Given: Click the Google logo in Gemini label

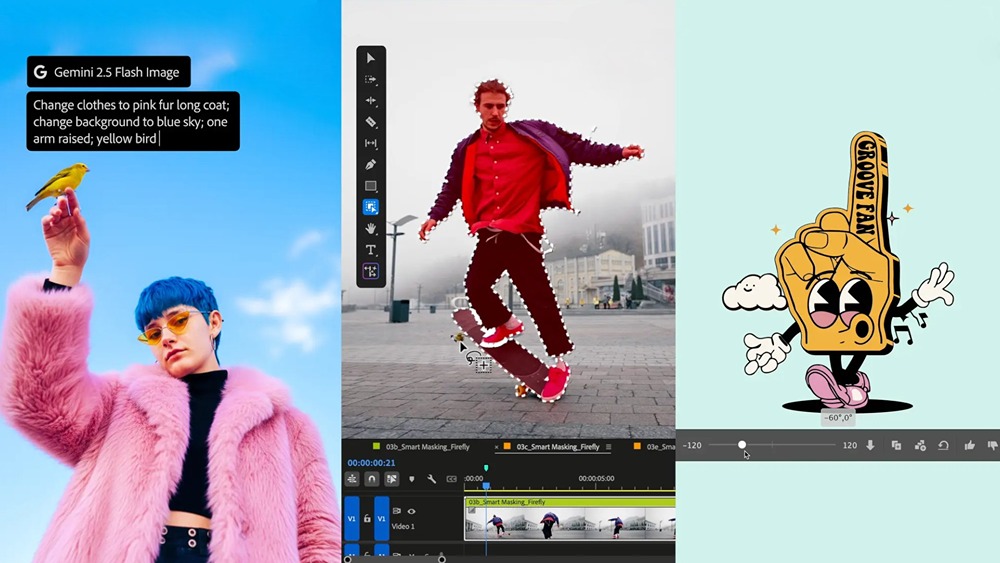Looking at the screenshot, I should coord(40,72).
